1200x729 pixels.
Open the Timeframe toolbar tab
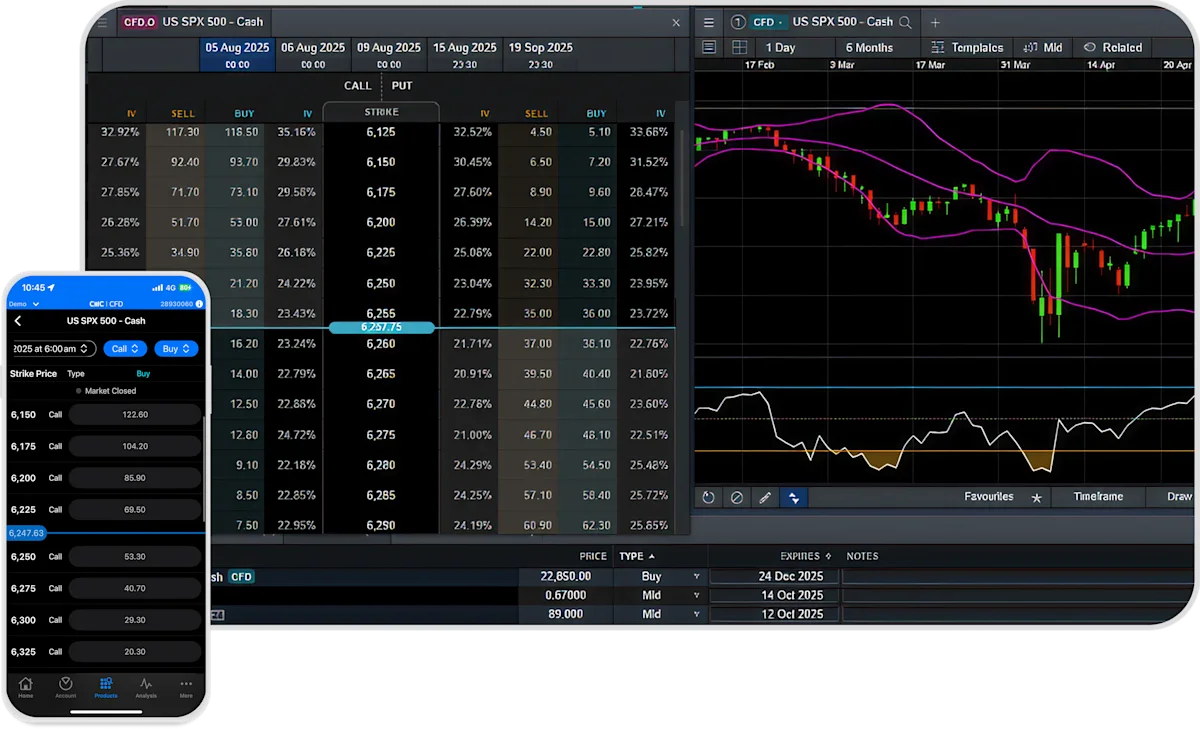pos(1098,497)
